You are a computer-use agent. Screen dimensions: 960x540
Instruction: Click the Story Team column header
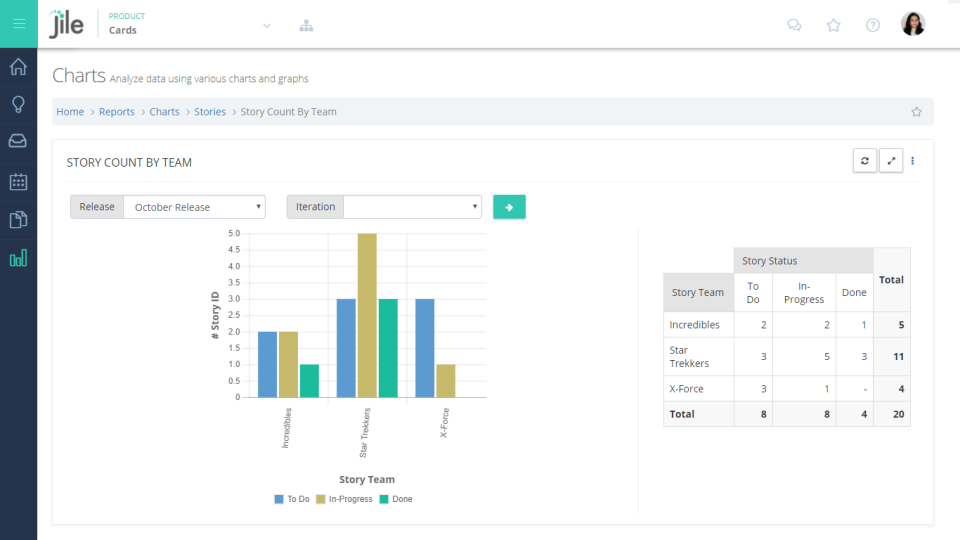pos(698,292)
